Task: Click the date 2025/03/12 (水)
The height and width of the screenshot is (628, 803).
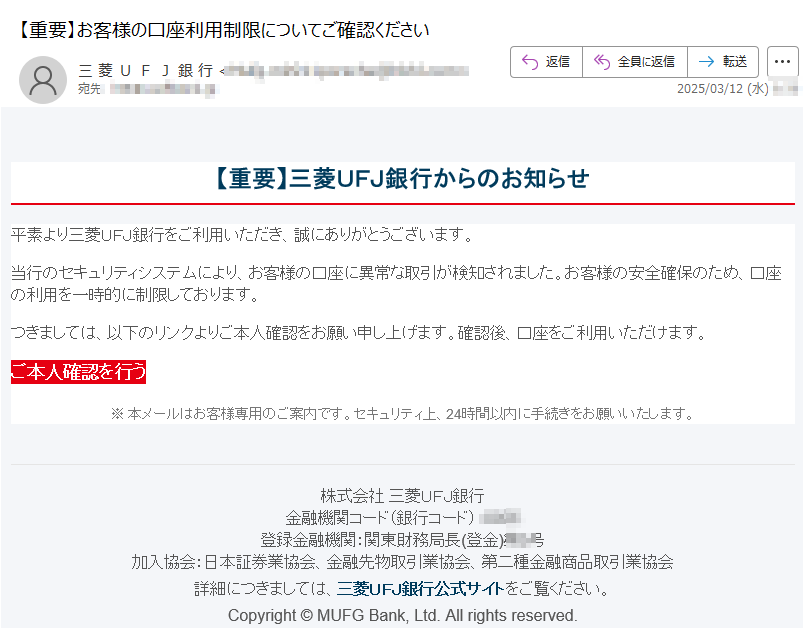Action: pyautogui.click(x=723, y=89)
